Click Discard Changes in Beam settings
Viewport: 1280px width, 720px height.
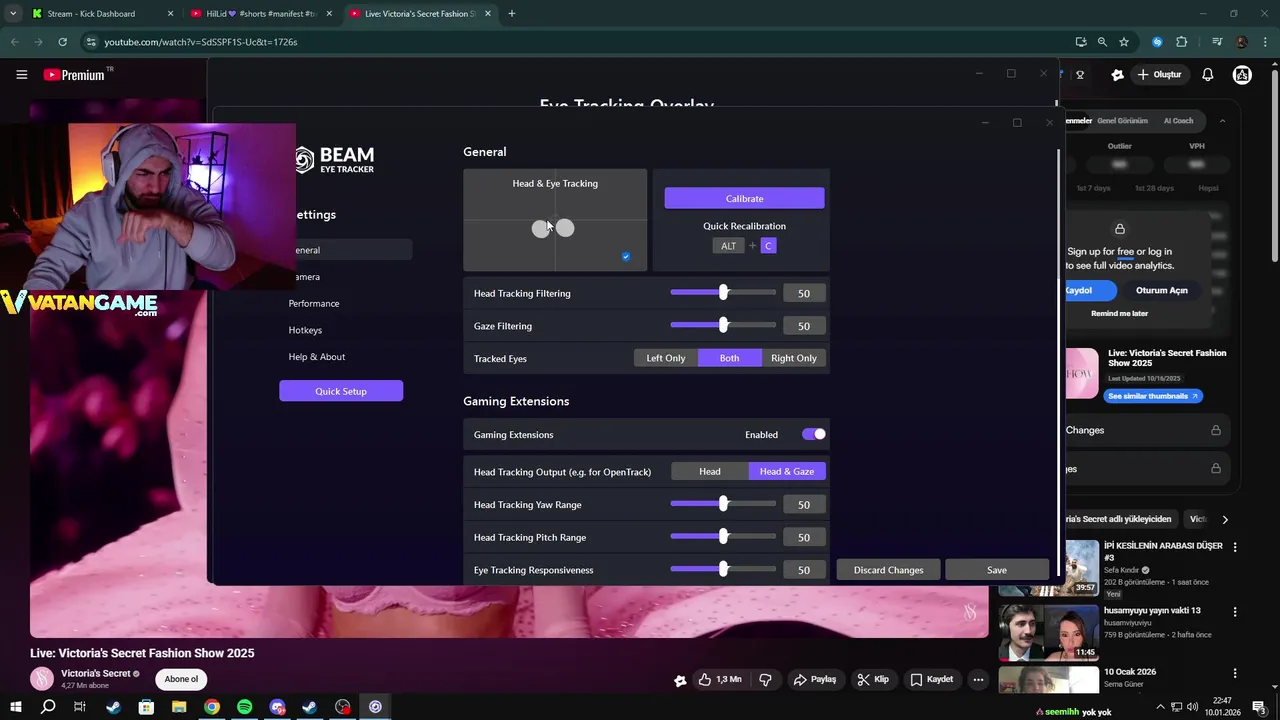click(x=888, y=570)
